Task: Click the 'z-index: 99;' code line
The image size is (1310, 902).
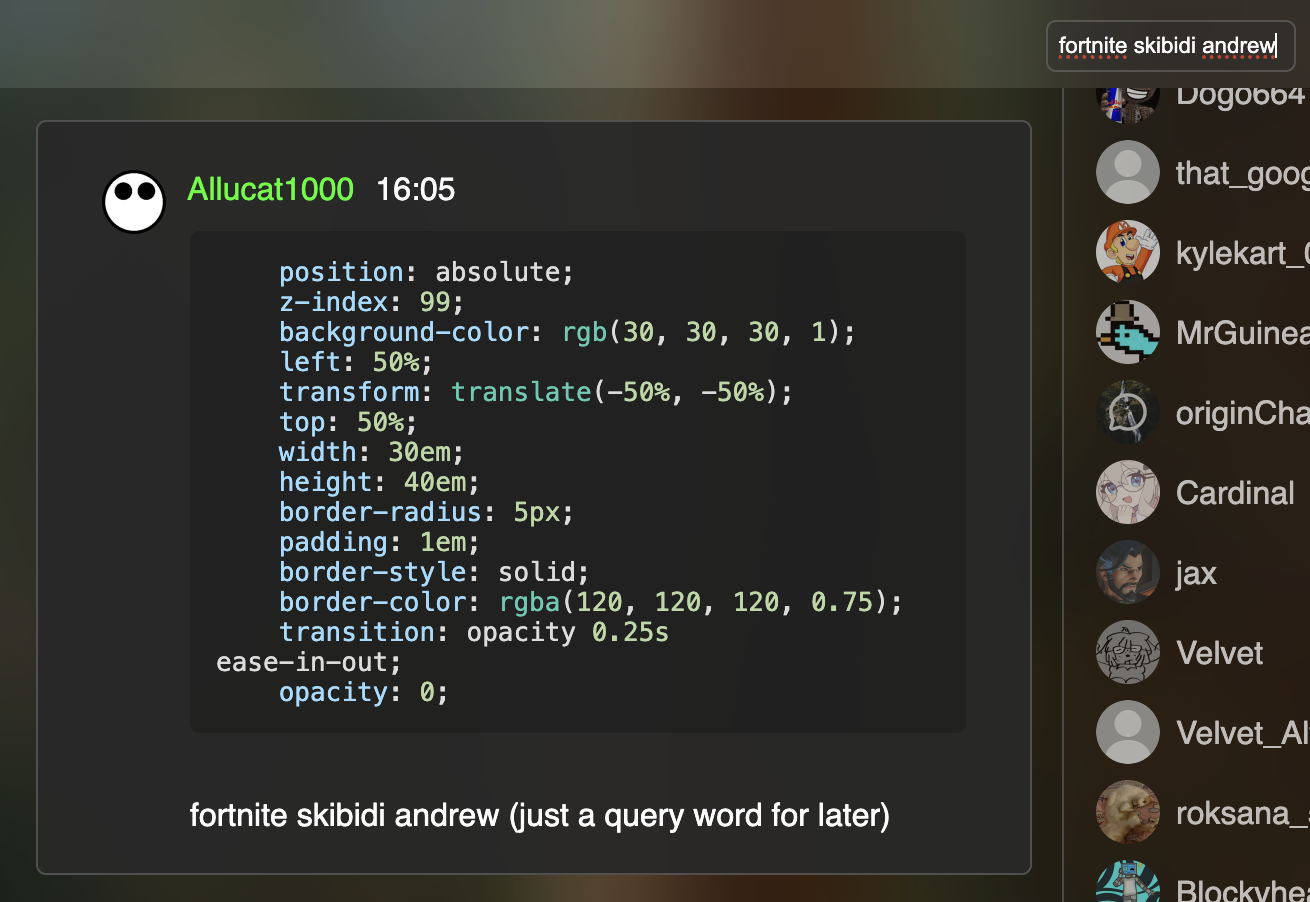Action: 372,302
